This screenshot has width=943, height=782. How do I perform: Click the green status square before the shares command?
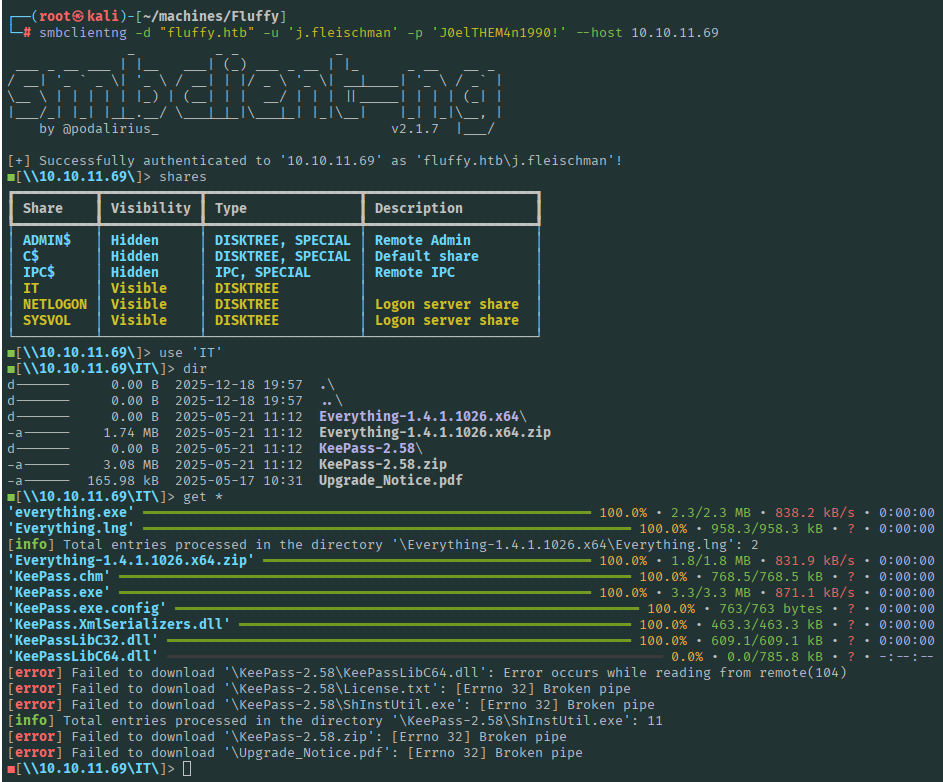coord(10,177)
